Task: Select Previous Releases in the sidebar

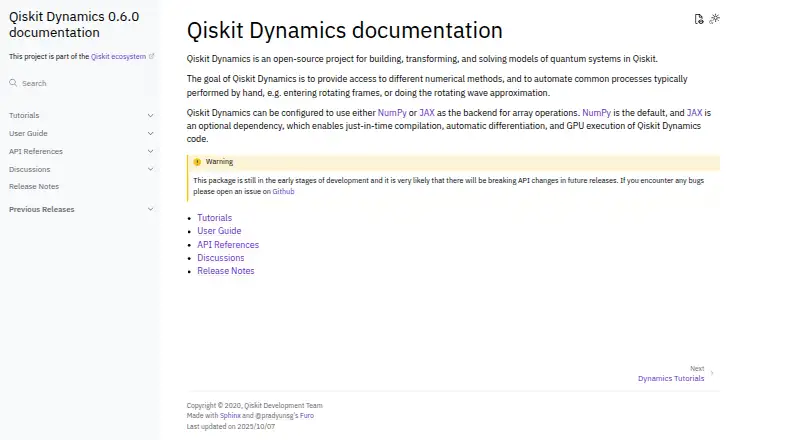Action: tap(41, 209)
